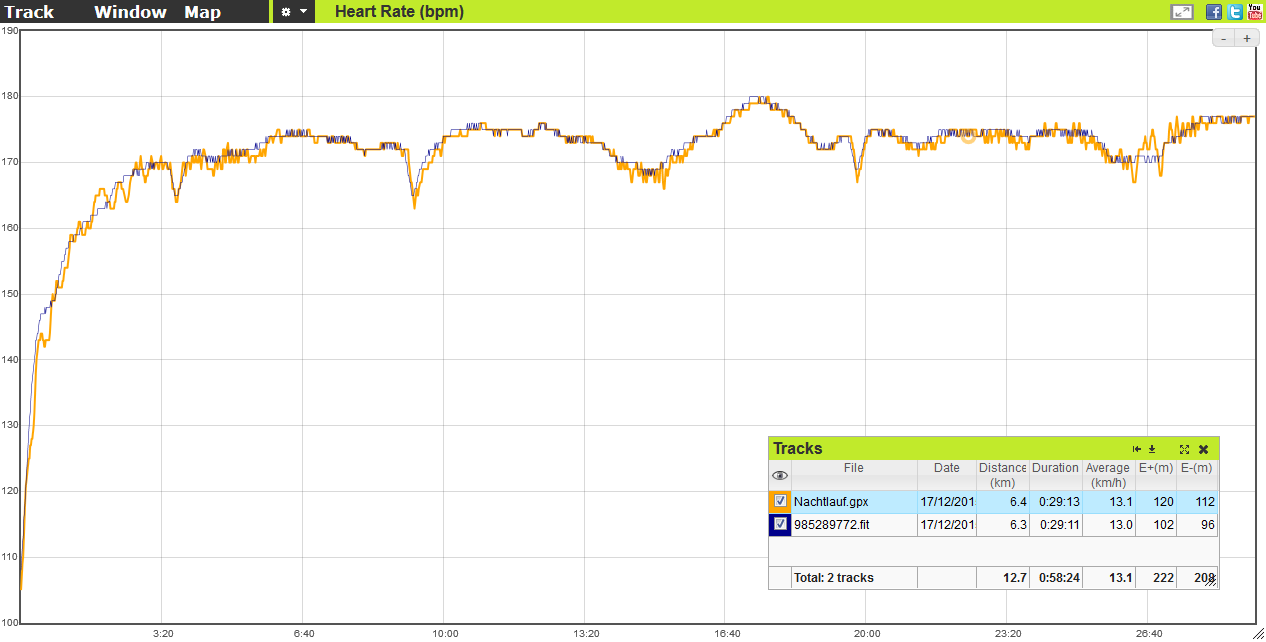Screen dimensions: 1266x642
Task: Toggle visibility eye icon in Tracks header
Action: [780, 475]
